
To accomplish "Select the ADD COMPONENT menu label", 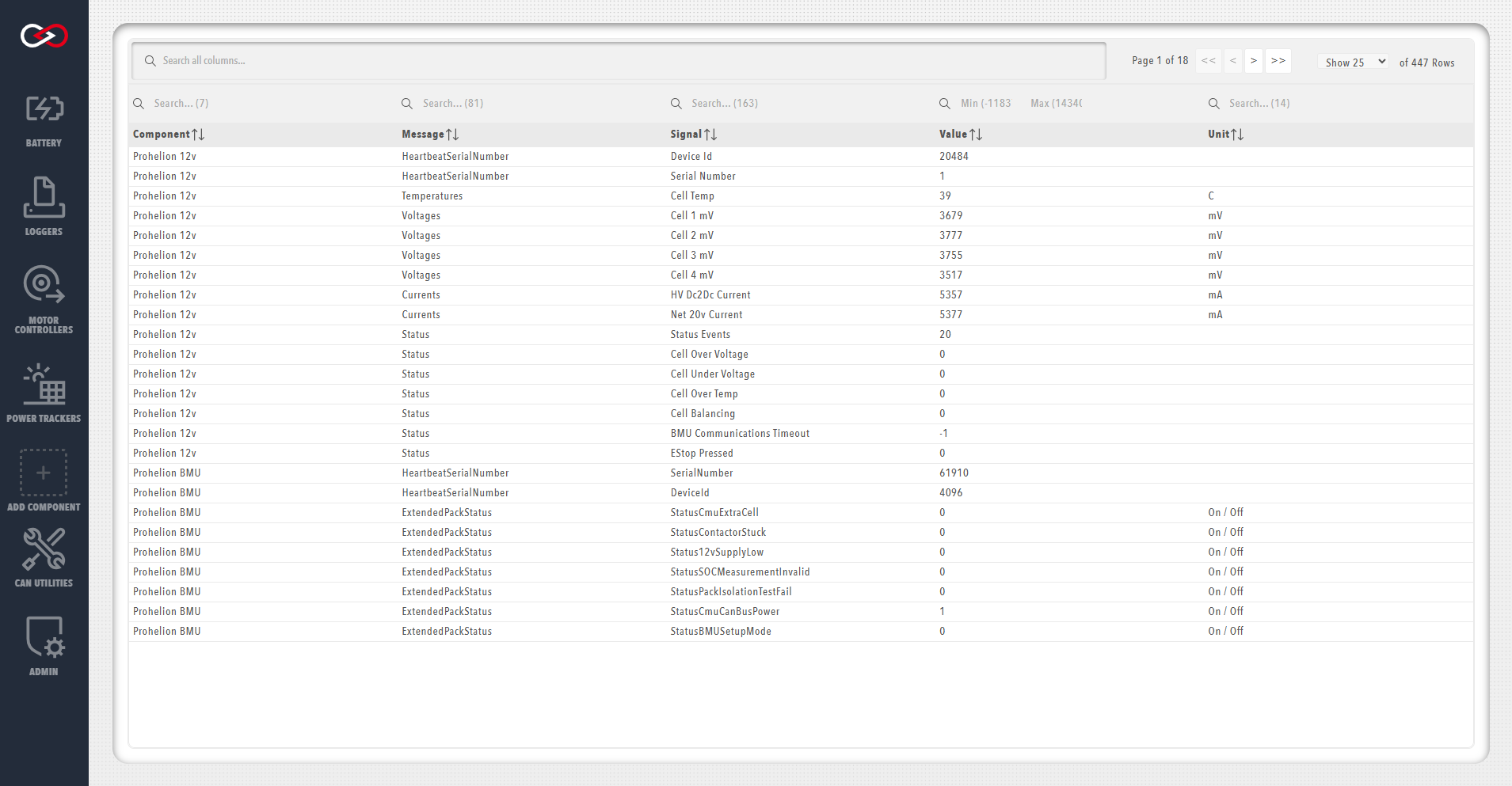I will tap(44, 507).
